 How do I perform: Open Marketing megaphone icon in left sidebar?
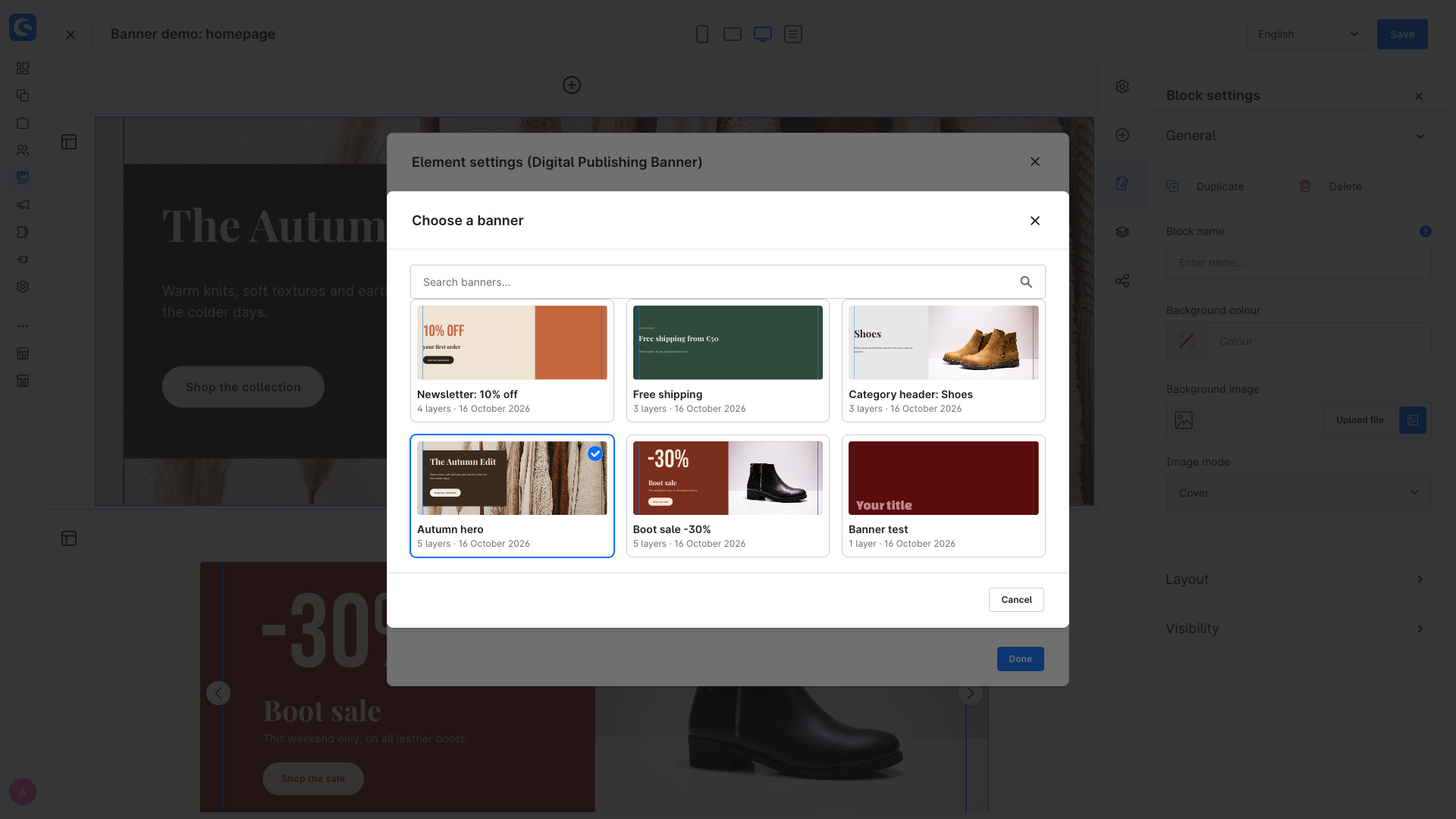(x=23, y=205)
